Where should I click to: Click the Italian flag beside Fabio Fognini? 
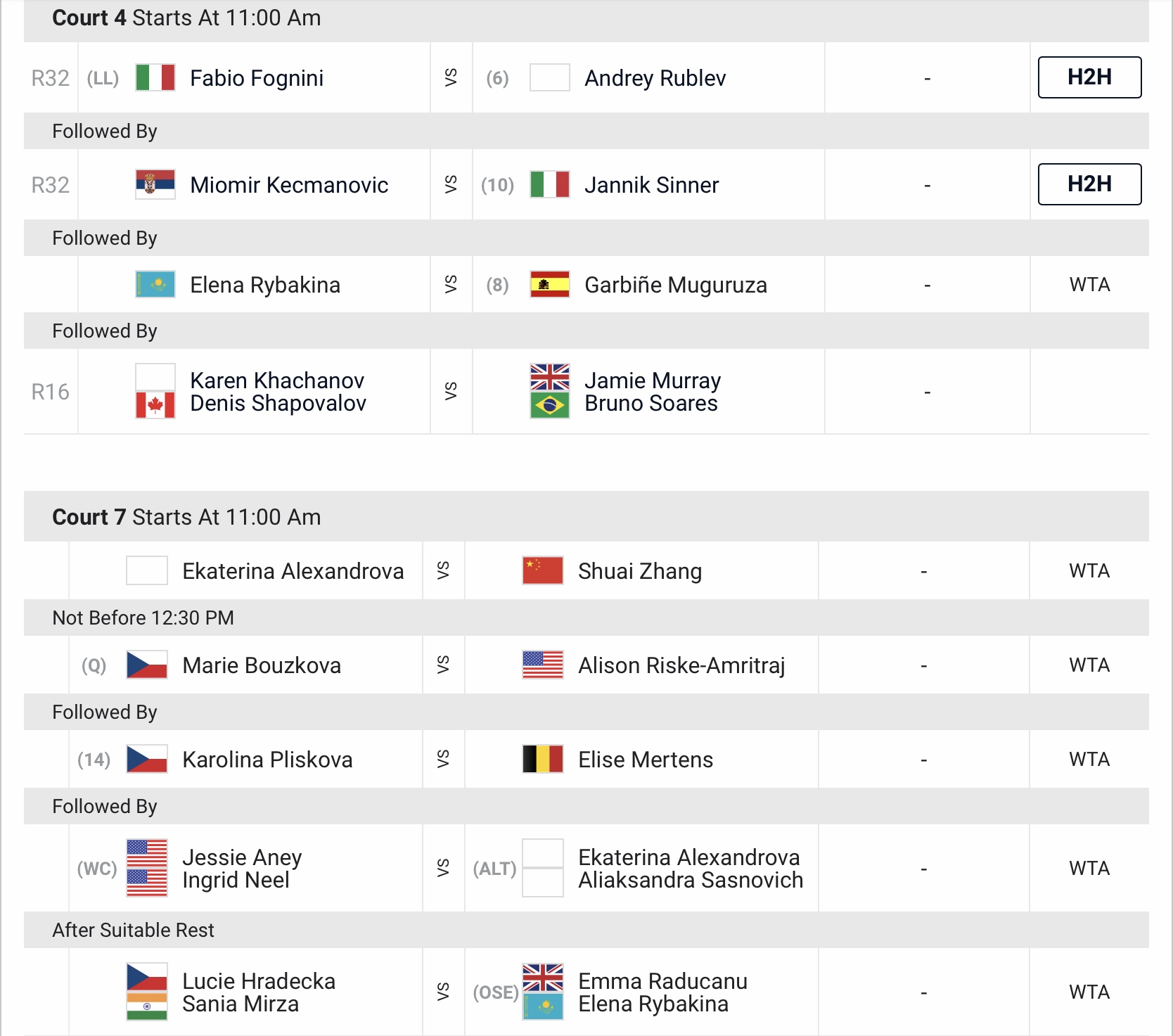155,77
